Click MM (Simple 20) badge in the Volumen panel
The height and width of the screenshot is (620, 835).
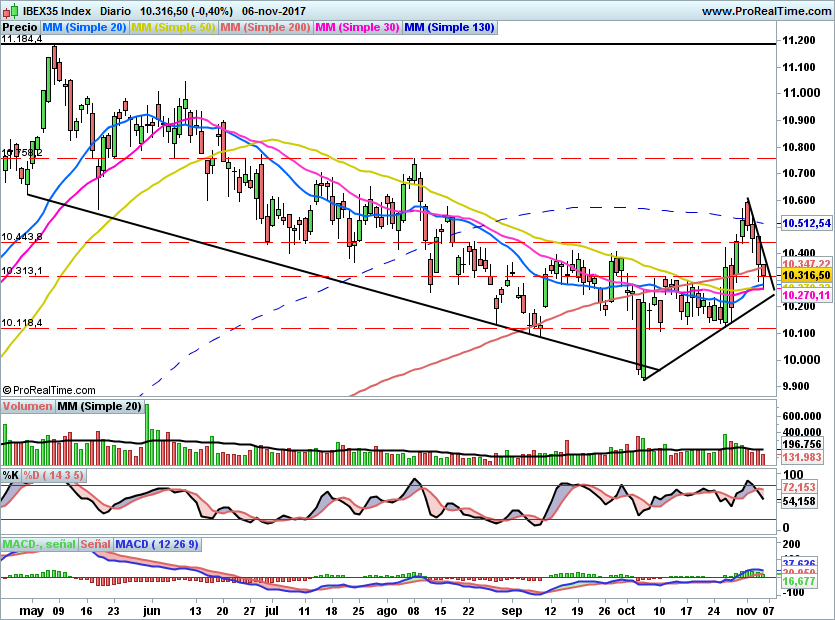click(101, 407)
